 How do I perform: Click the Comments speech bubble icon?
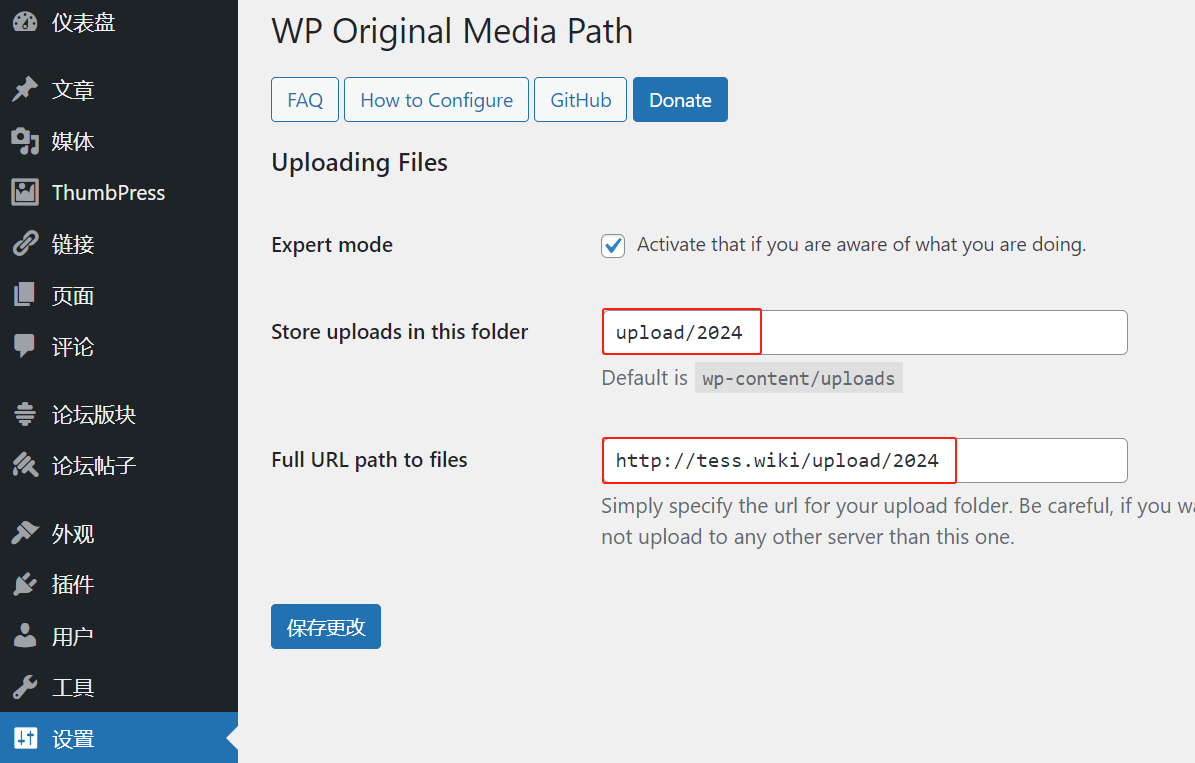click(x=25, y=347)
